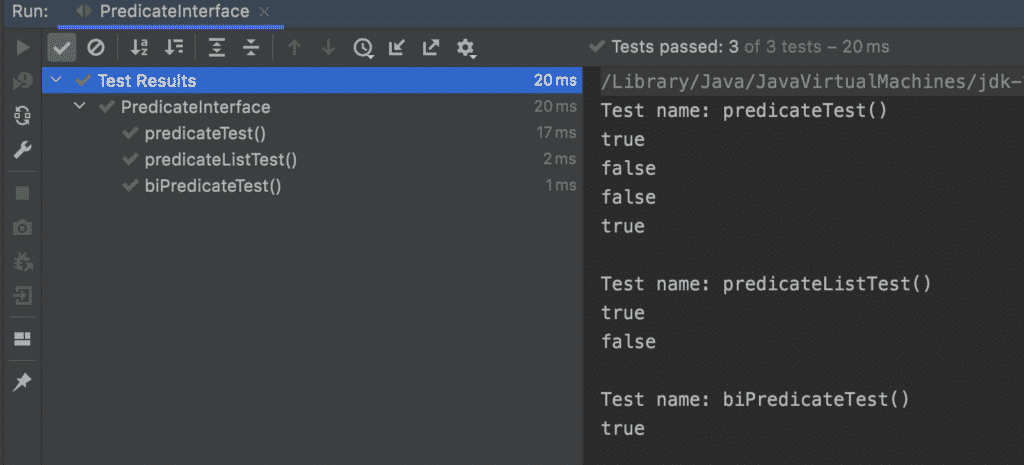The height and width of the screenshot is (465, 1024).
Task: Close the PredicateInterface run tab
Action: tap(264, 11)
